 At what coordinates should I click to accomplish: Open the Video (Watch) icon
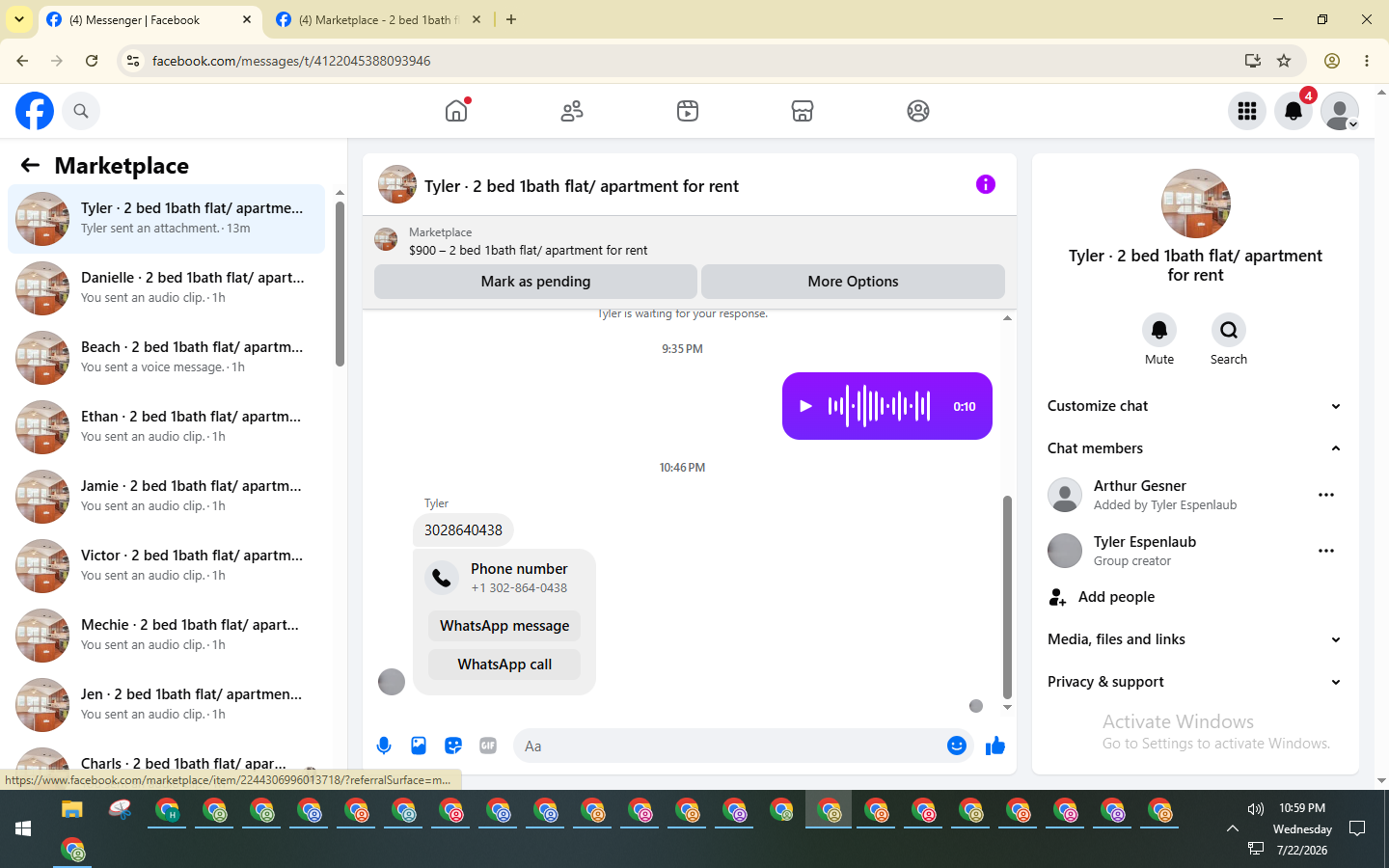(x=688, y=111)
